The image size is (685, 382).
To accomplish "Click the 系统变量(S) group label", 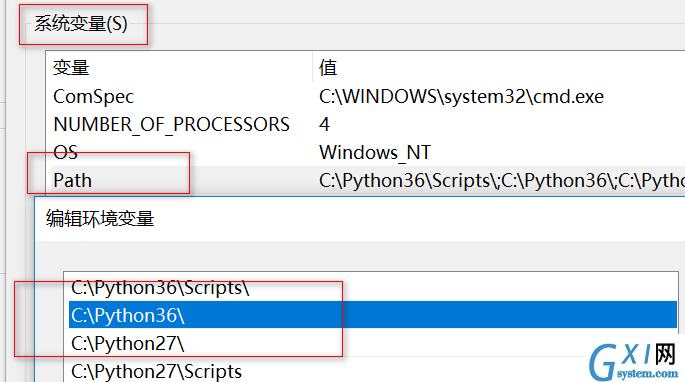I will (x=81, y=24).
